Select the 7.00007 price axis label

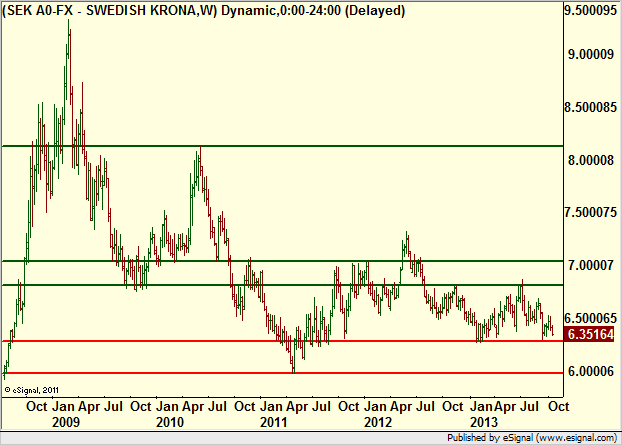coord(591,265)
